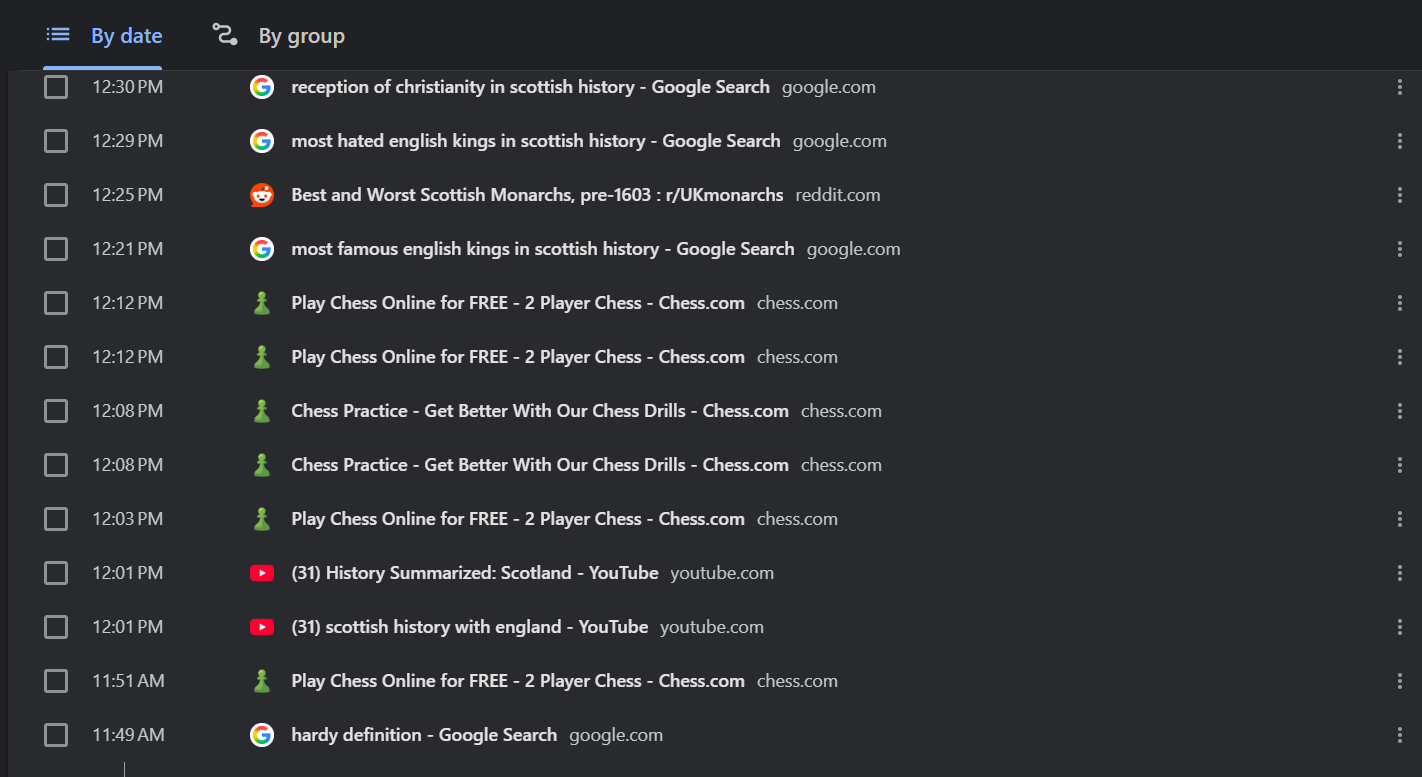Select the 12:25 PM Reddit entry checkbox
This screenshot has height=777, width=1422.
tap(56, 195)
